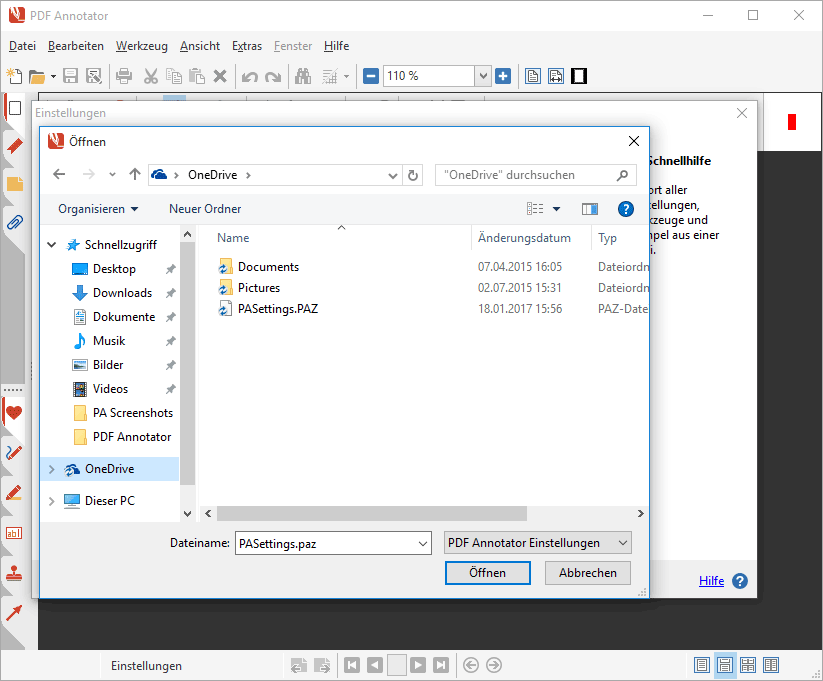Click the Print icon in toolbar
Screen dimensions: 823x681
pyautogui.click(x=124, y=76)
